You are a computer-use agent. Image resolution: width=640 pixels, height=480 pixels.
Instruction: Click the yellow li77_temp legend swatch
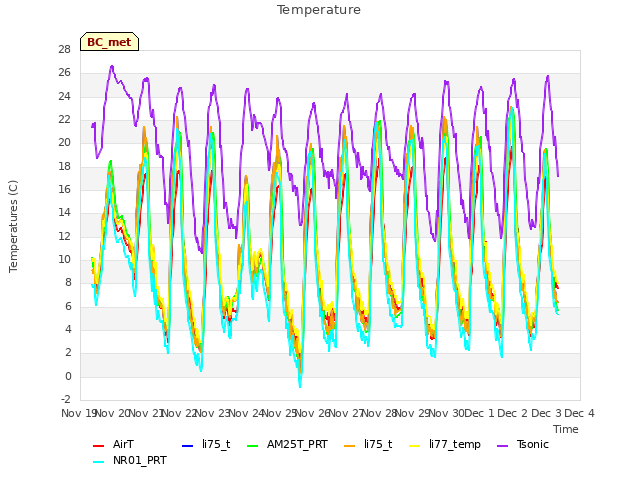pos(414,446)
